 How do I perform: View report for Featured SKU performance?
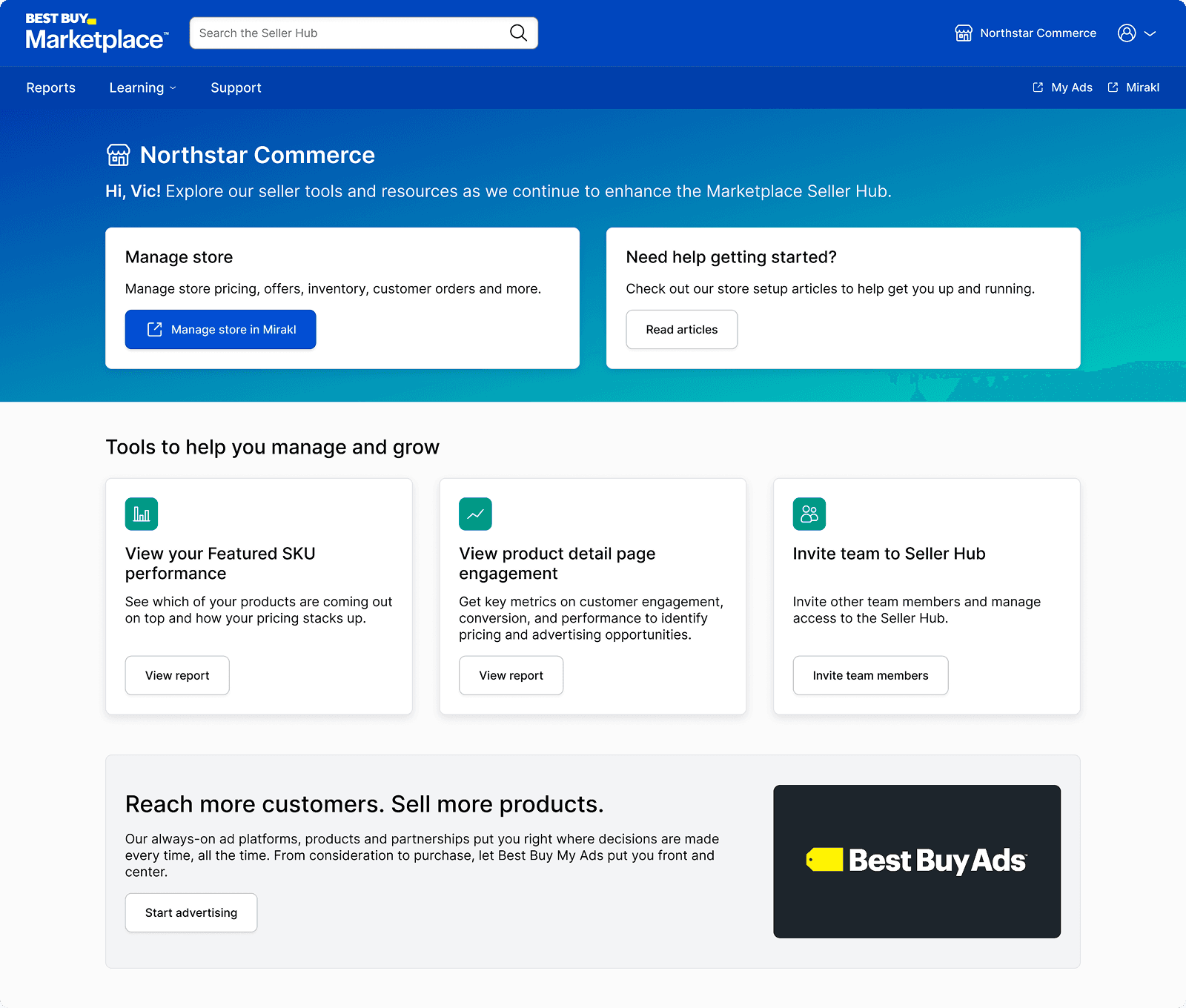tap(177, 675)
